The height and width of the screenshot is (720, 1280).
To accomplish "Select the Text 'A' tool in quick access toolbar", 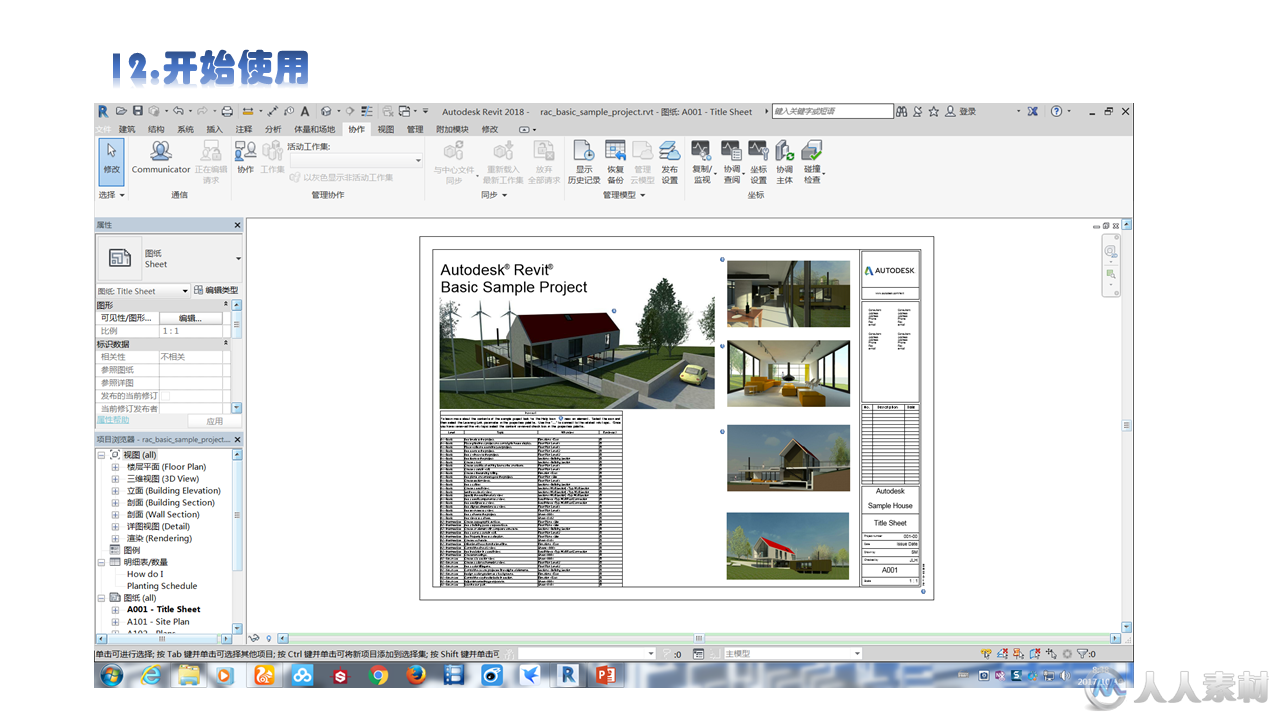I will tap(305, 111).
